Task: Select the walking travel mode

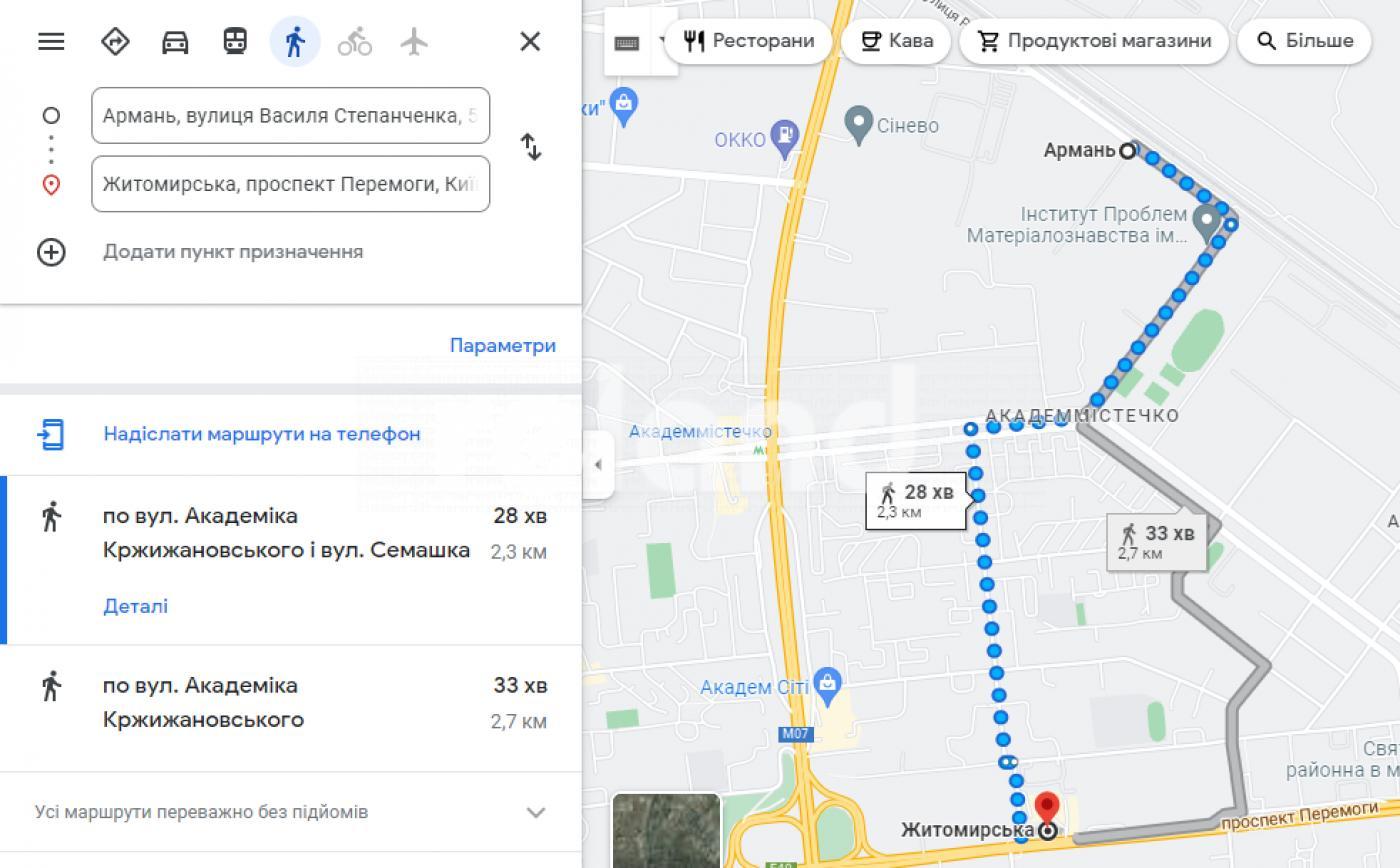Action: tap(295, 41)
